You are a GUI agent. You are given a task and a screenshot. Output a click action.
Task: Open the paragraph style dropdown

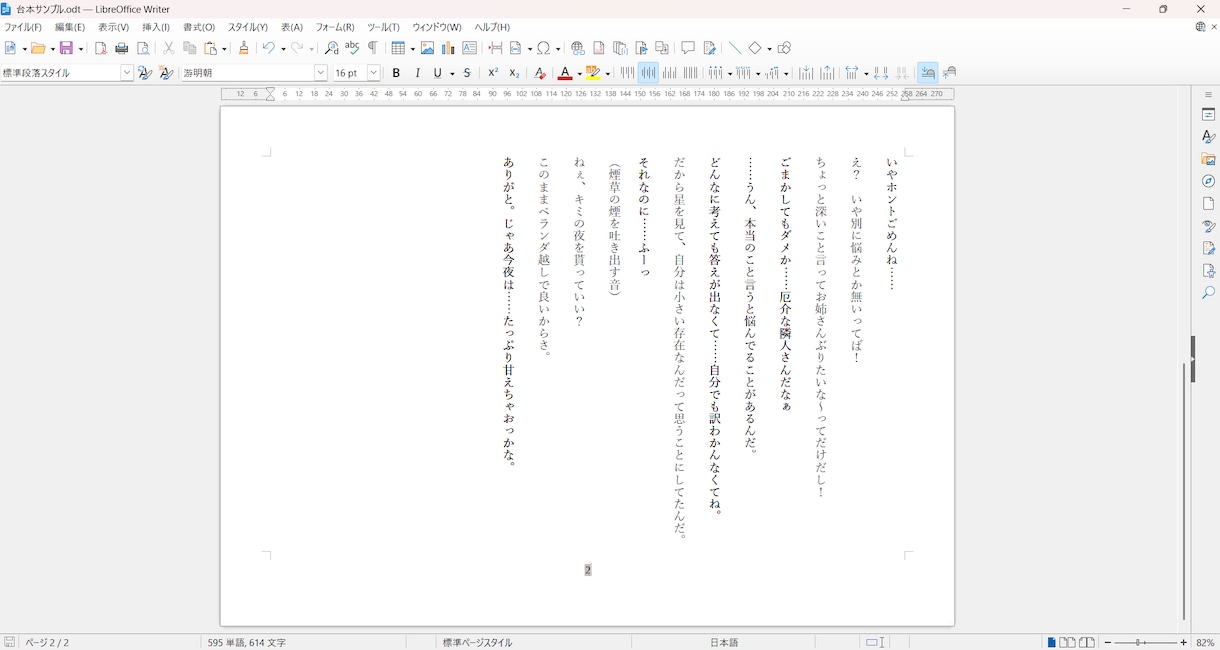coord(127,73)
